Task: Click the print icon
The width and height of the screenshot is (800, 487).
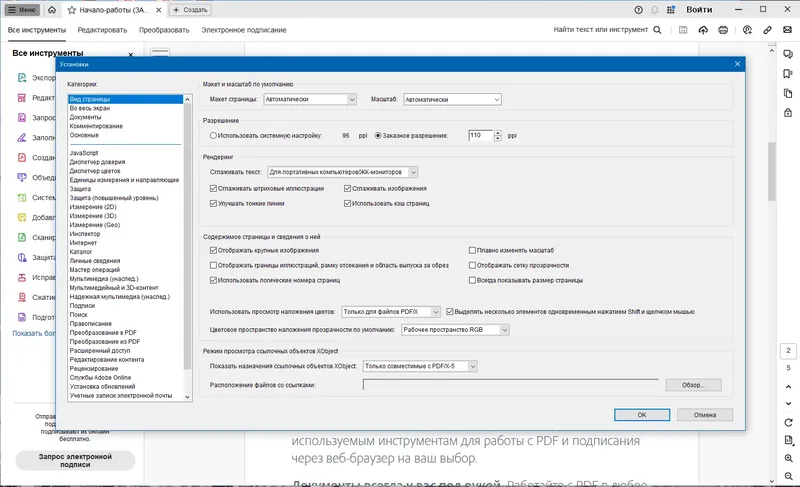Action: coord(723,30)
